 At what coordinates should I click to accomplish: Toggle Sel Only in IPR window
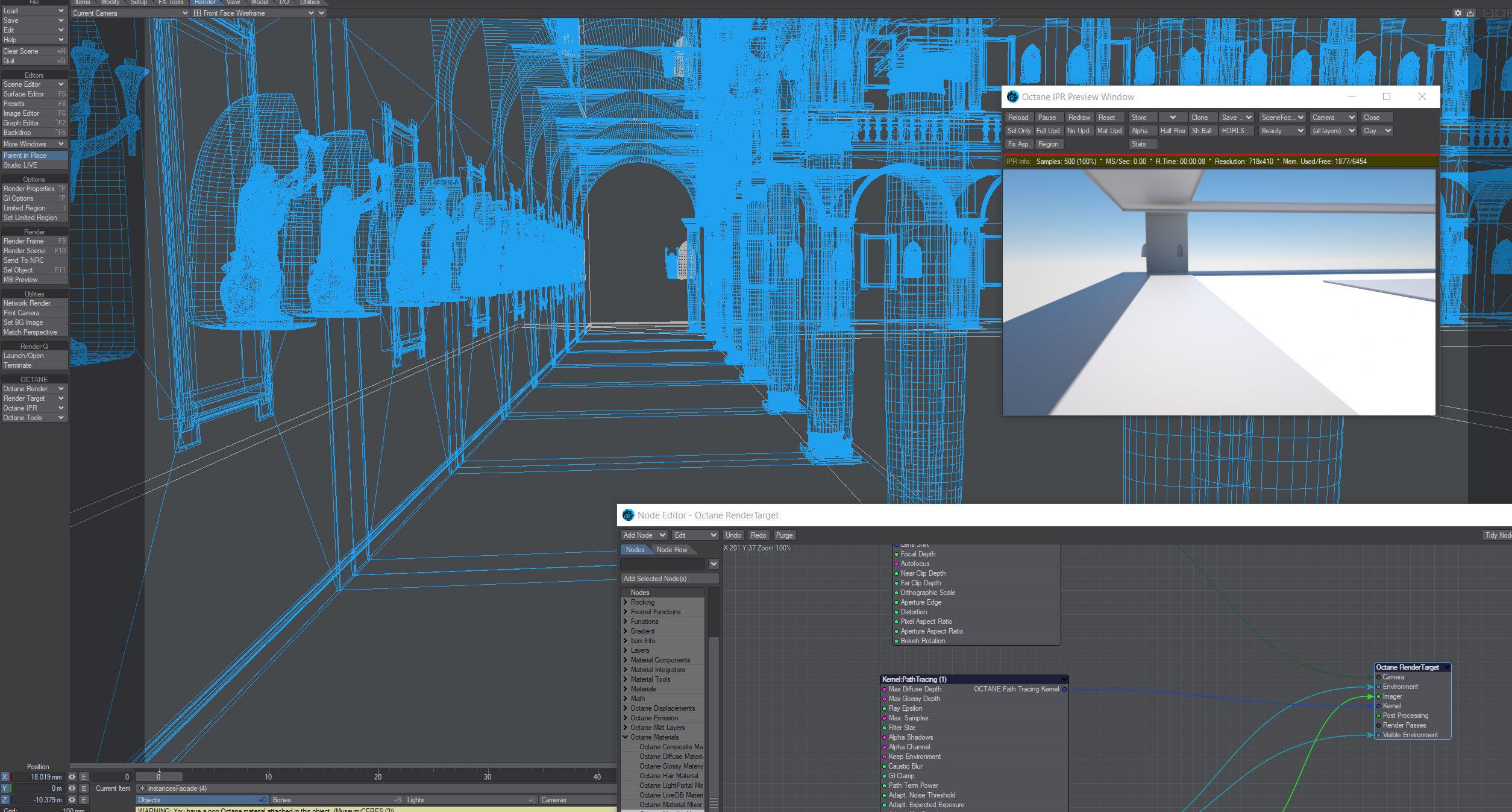tap(1018, 131)
